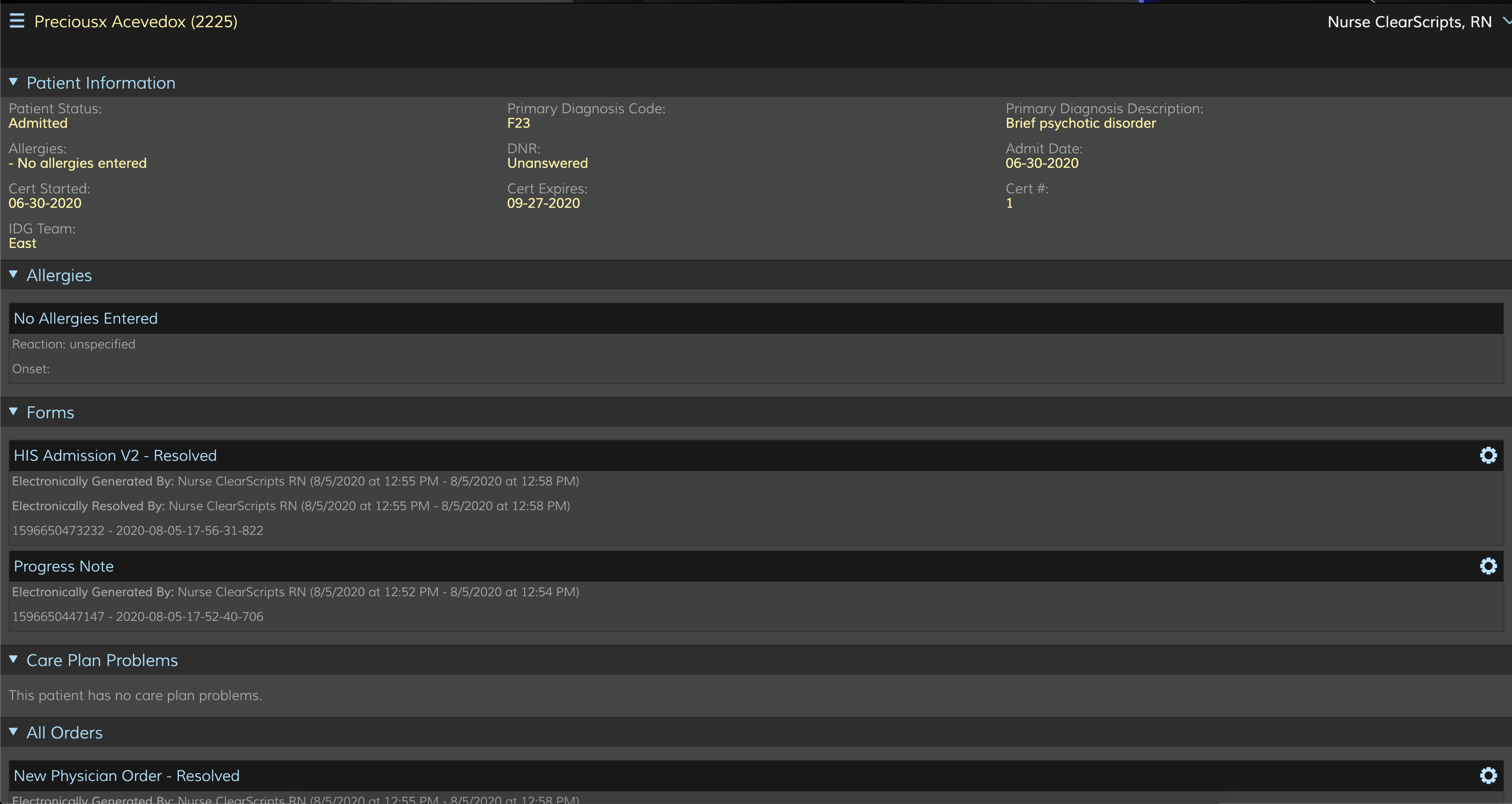The image size is (1512, 804).
Task: Click the Forms section heading
Action: pos(51,413)
